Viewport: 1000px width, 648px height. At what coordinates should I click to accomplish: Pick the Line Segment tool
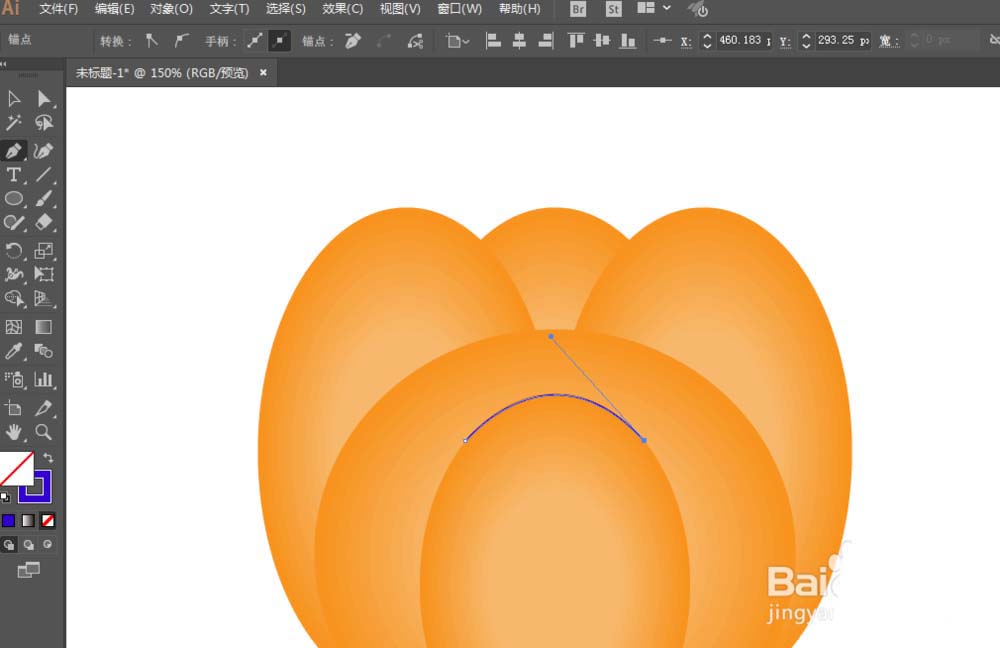coord(43,175)
